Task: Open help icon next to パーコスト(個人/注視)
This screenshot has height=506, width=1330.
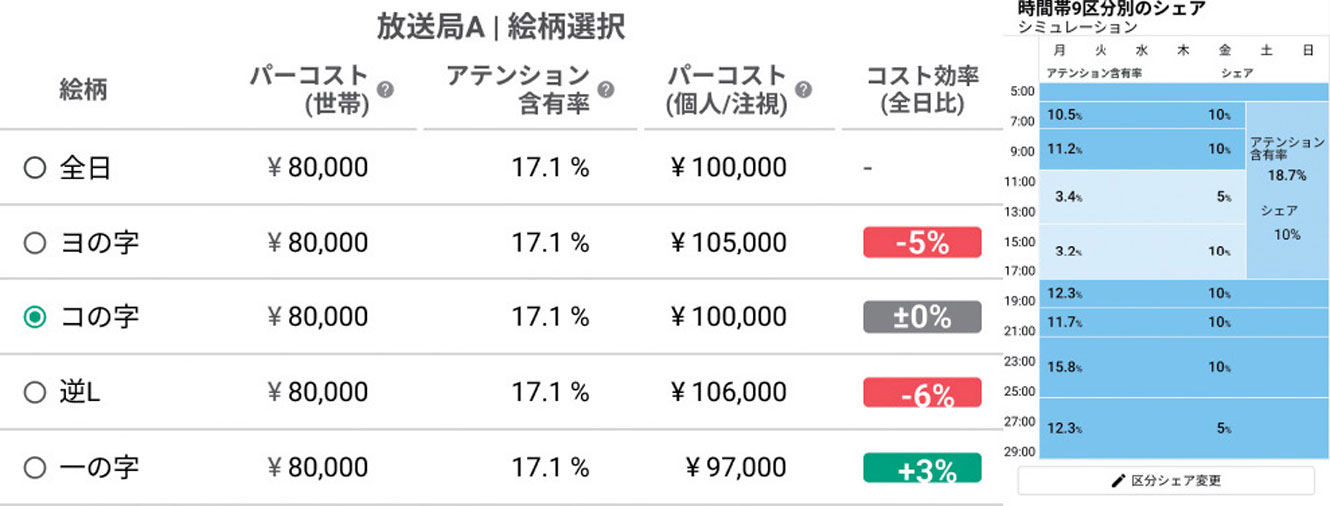Action: click(802, 89)
